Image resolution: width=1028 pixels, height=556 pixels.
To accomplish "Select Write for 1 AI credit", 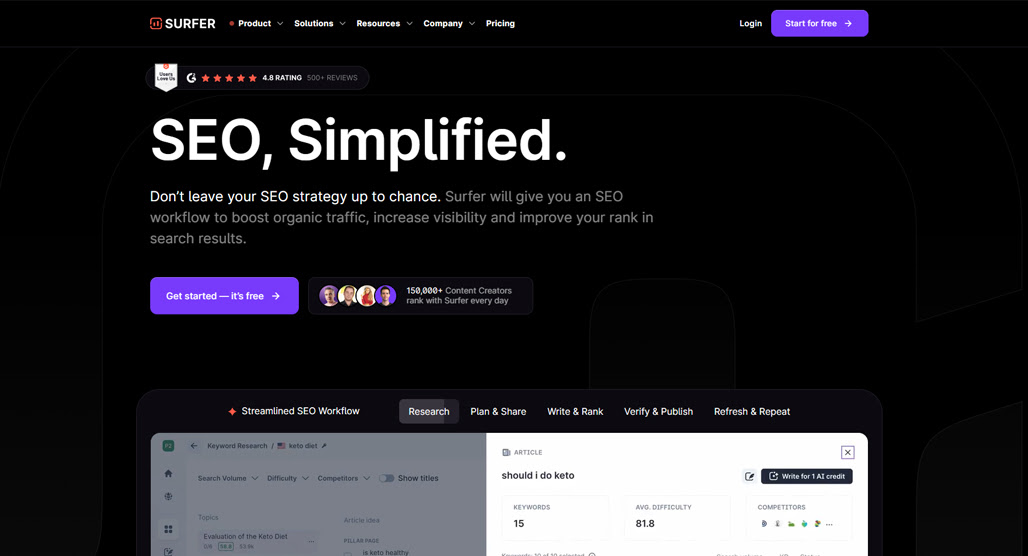I will point(807,477).
